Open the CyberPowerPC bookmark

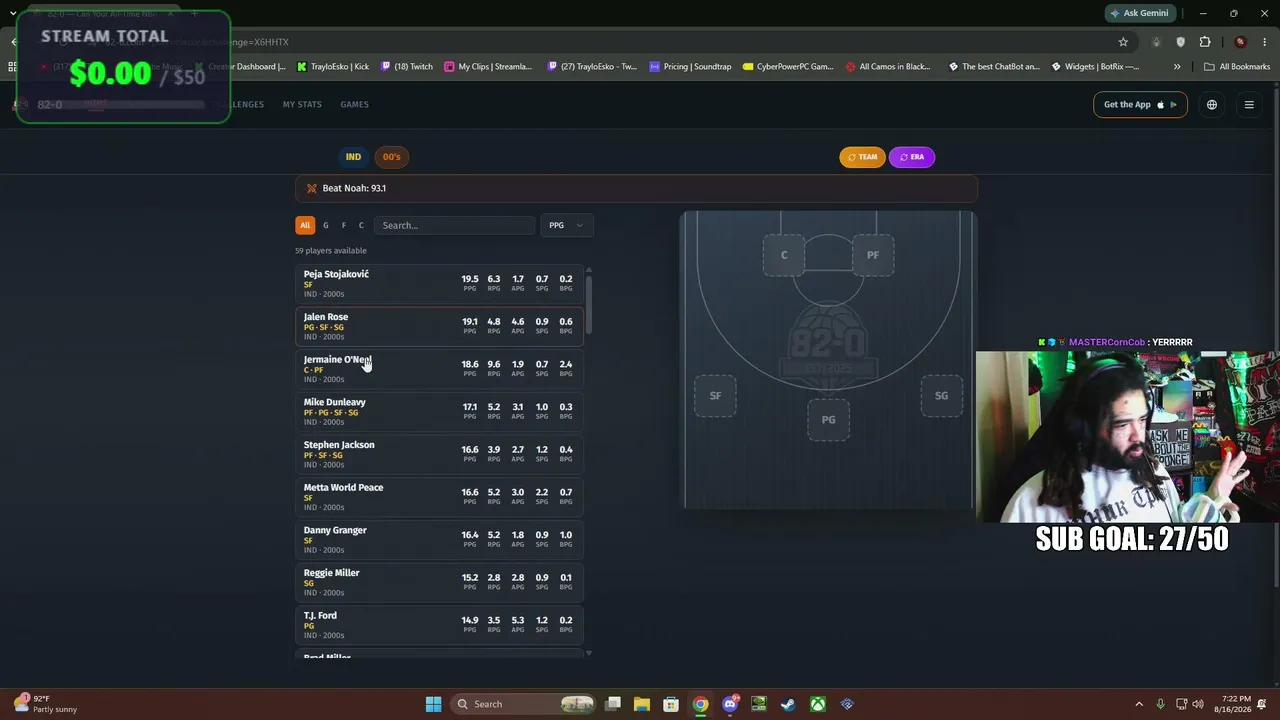pyautogui.click(x=788, y=67)
